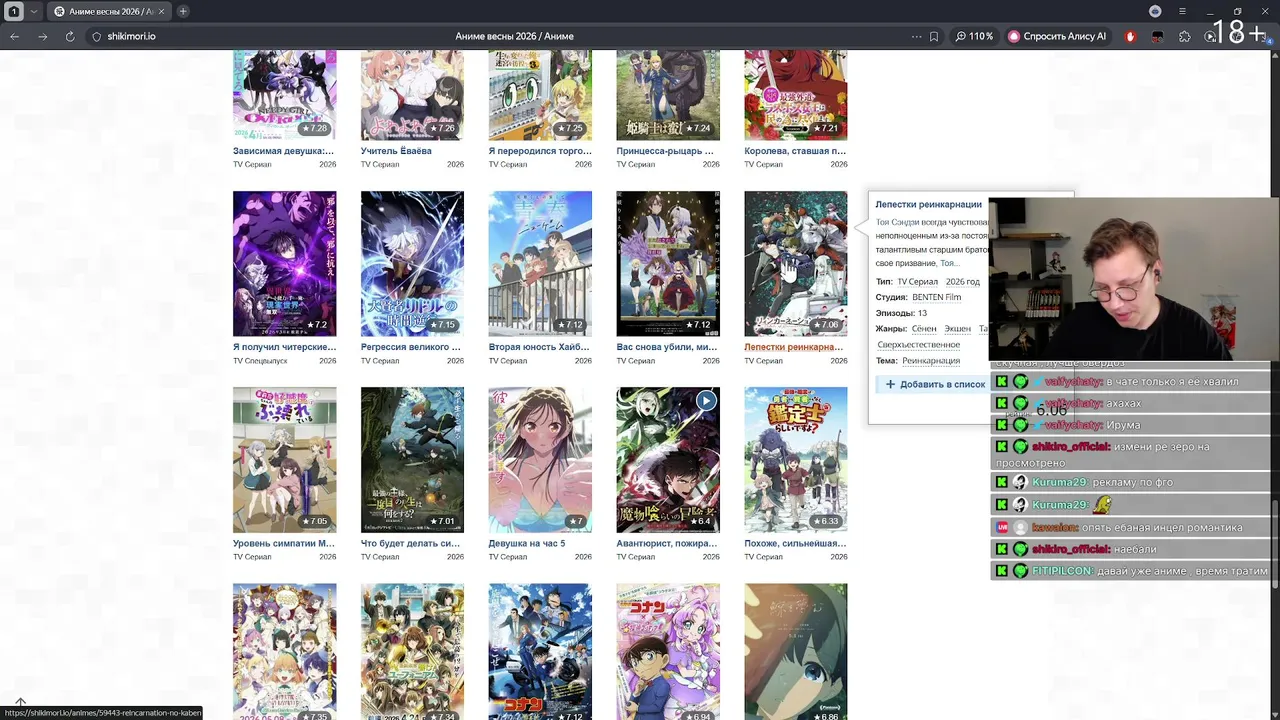Select the Аниме весны 2026 tab
Screen dimensions: 1280x720
point(109,11)
